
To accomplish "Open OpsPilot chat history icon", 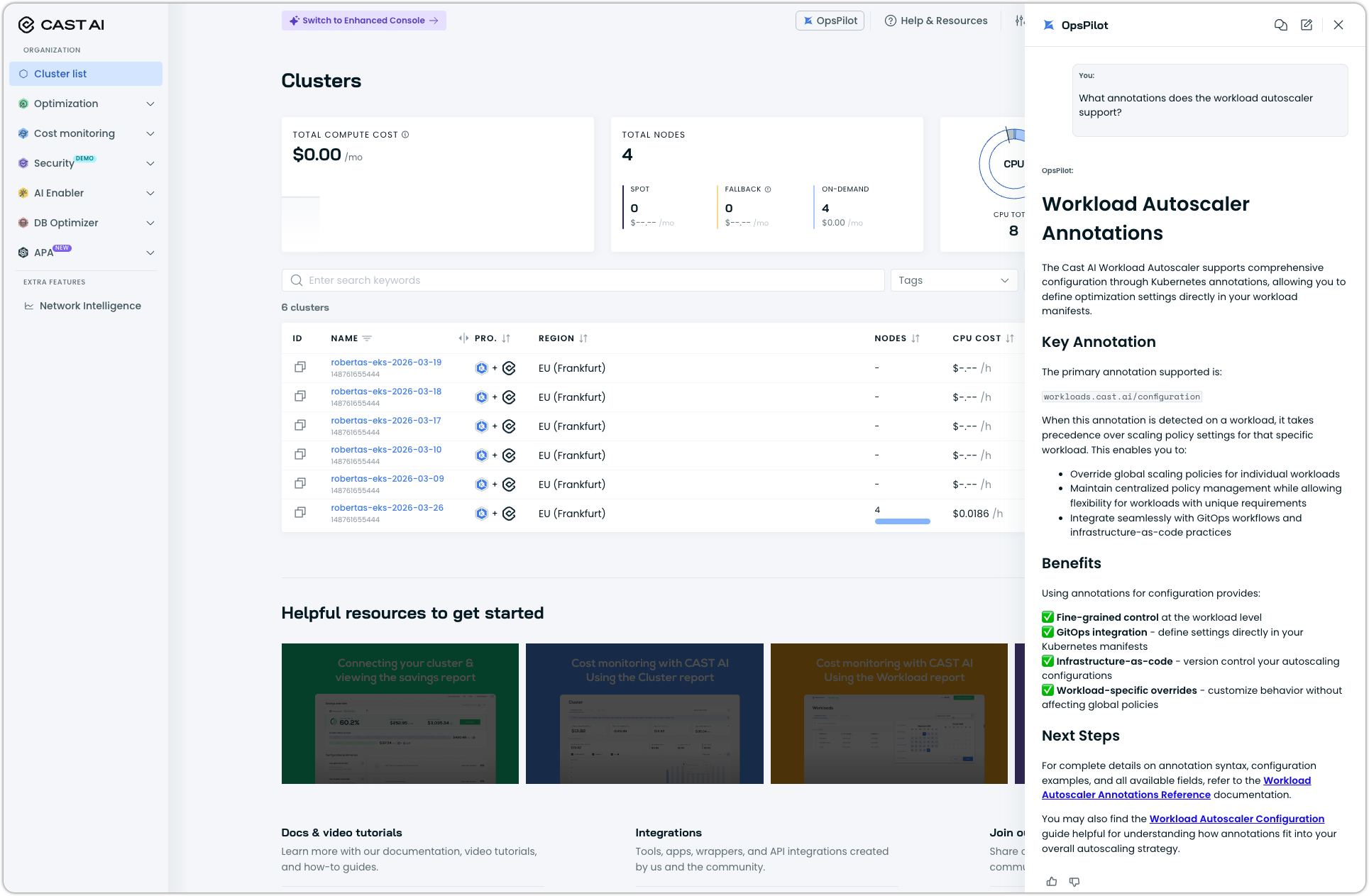I will (x=1280, y=25).
